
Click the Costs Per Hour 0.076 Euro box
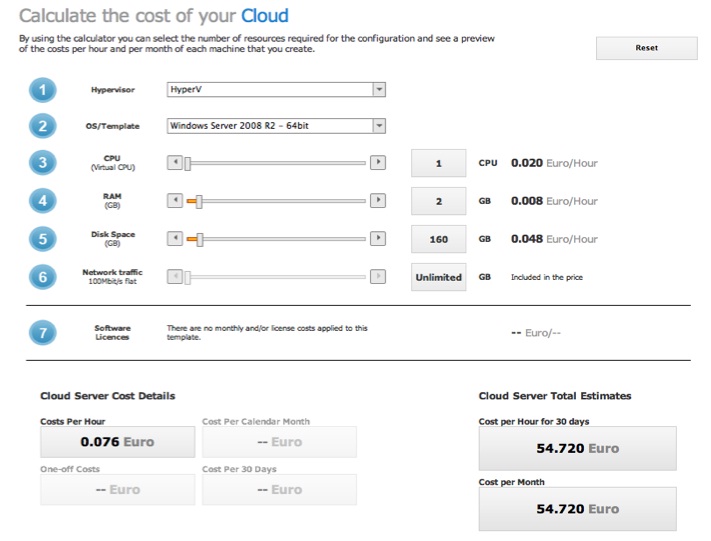(x=117, y=442)
